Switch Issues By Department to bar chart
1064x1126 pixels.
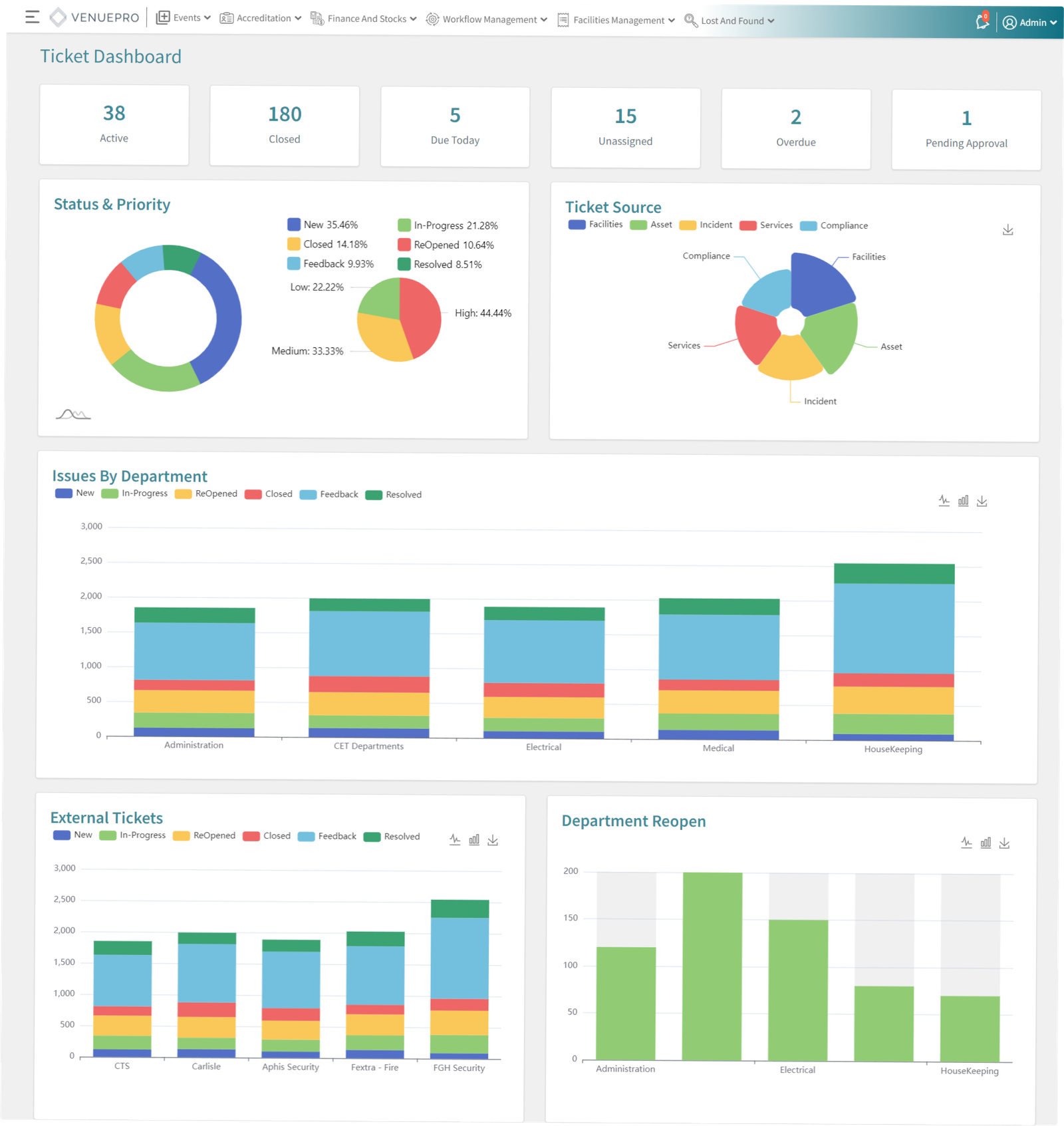[963, 501]
